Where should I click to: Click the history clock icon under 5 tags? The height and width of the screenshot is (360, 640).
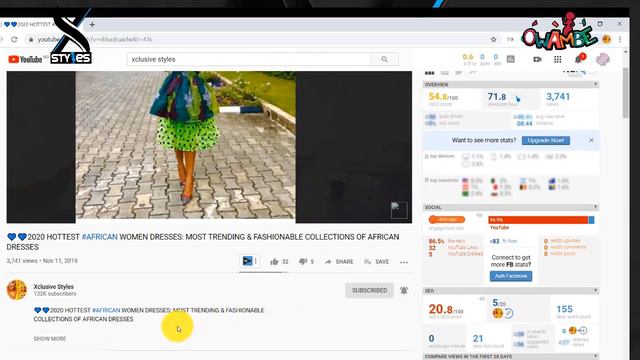coord(509,313)
